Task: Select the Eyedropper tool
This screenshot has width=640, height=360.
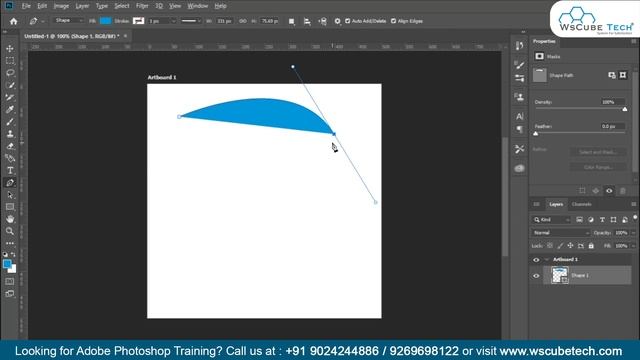Action: 10,109
